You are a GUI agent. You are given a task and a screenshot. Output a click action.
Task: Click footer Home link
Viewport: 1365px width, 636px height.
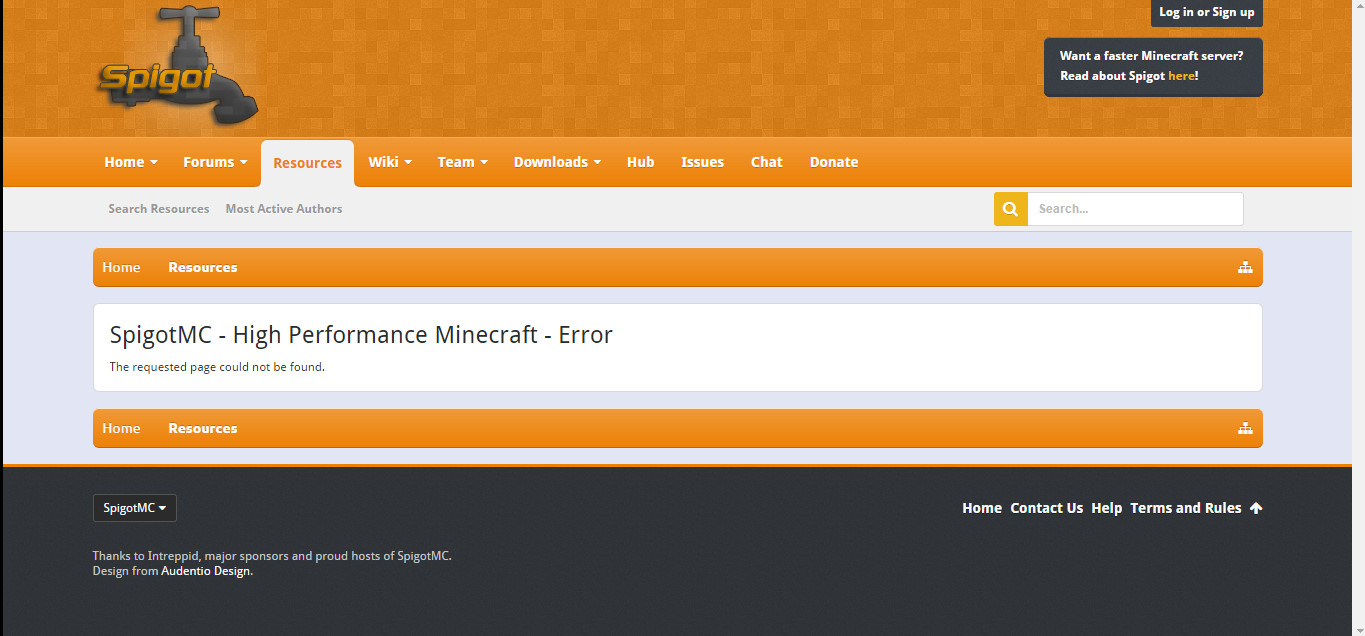[x=982, y=508]
